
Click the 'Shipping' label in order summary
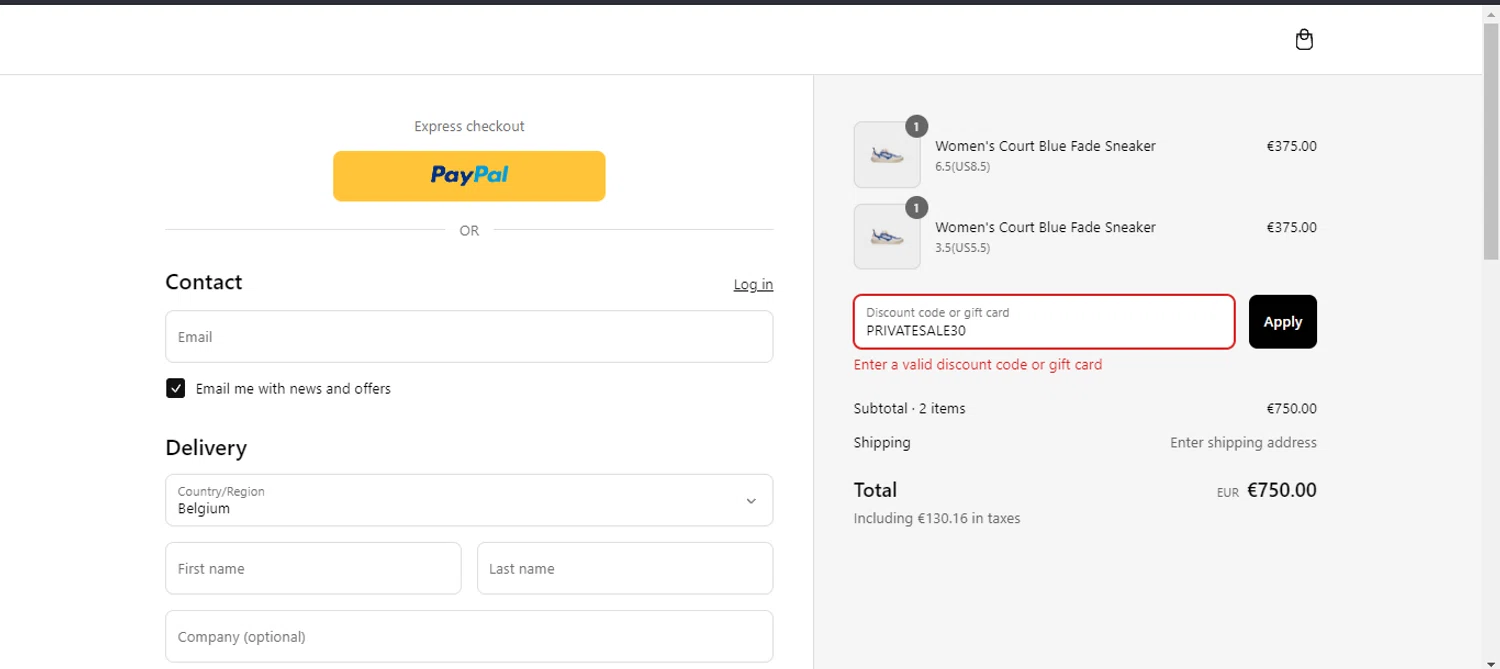pyautogui.click(x=882, y=443)
